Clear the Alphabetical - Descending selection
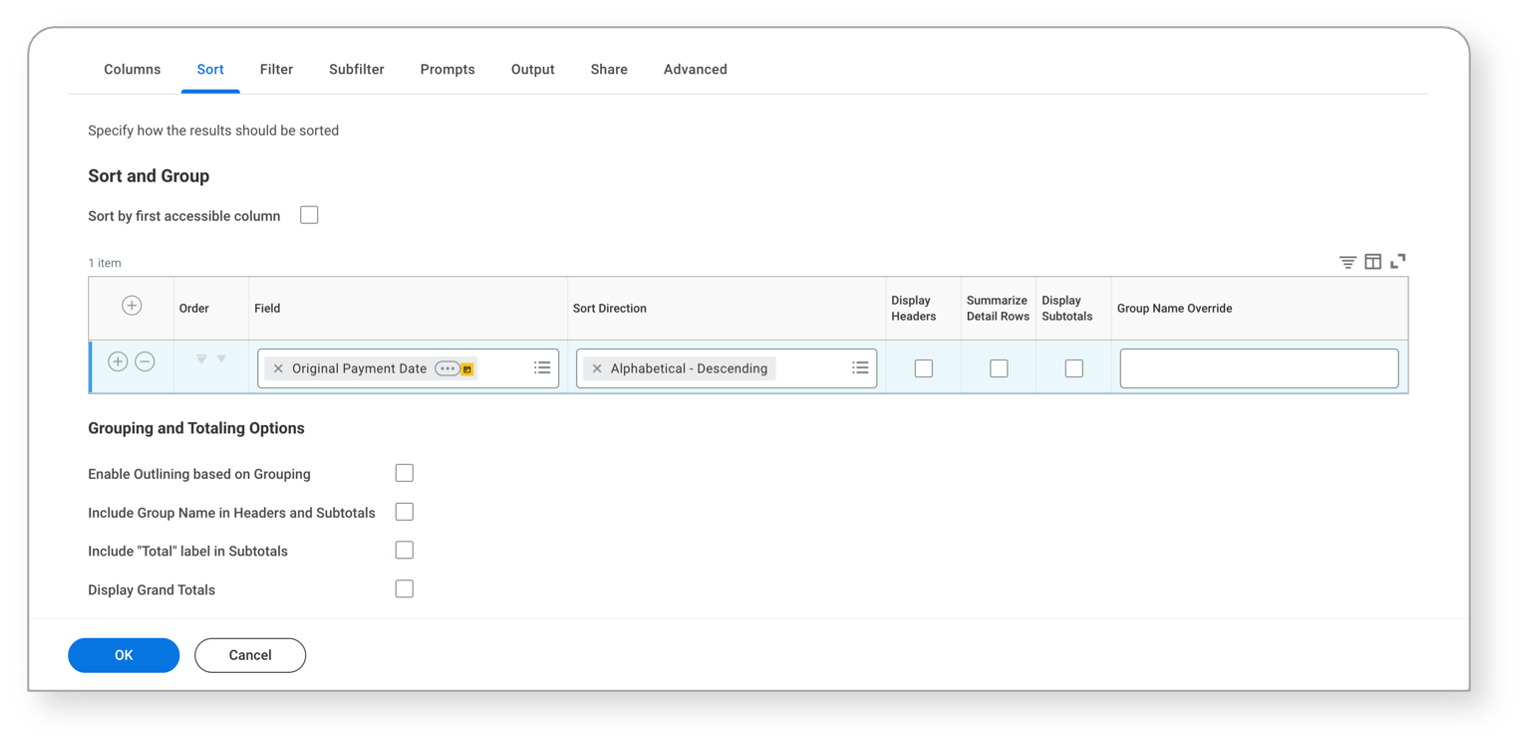The image size is (1526, 746). (x=597, y=369)
